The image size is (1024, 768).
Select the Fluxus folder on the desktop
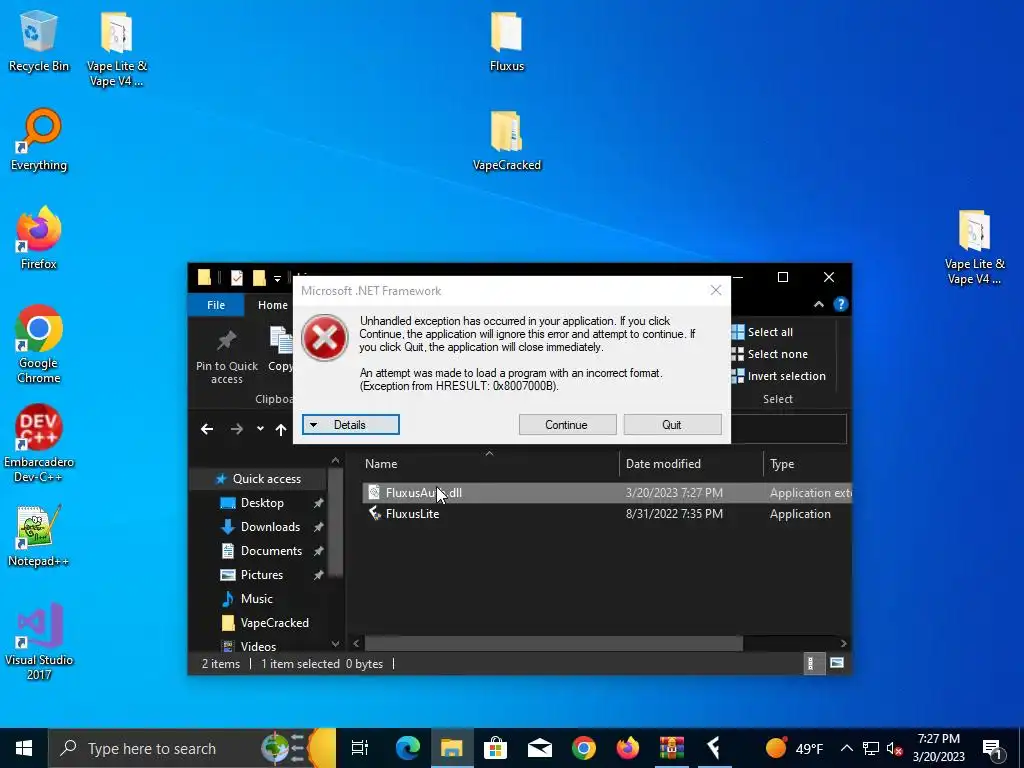(x=507, y=40)
